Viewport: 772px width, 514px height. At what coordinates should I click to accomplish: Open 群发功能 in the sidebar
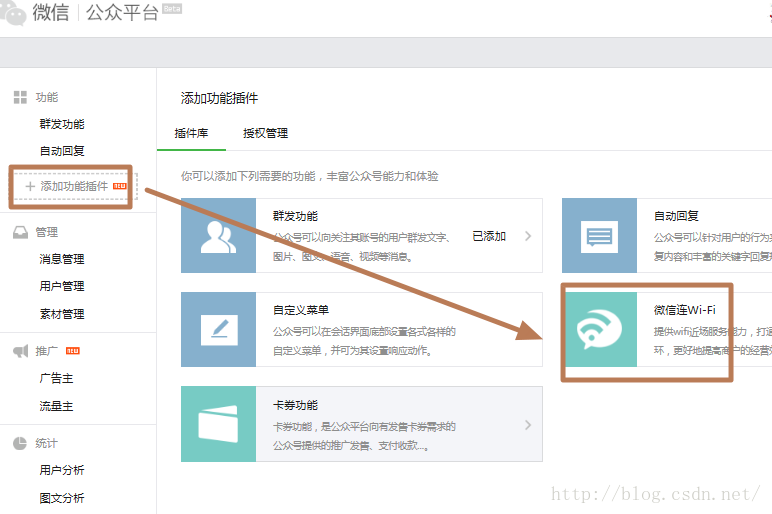tap(62, 124)
